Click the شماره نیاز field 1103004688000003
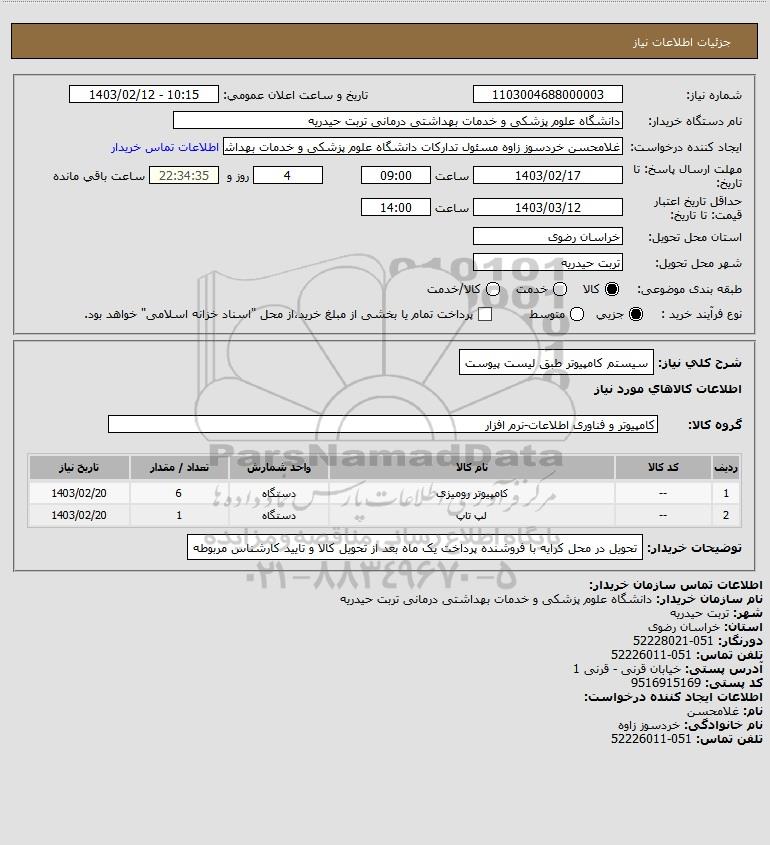The height and width of the screenshot is (845, 770). point(547,94)
